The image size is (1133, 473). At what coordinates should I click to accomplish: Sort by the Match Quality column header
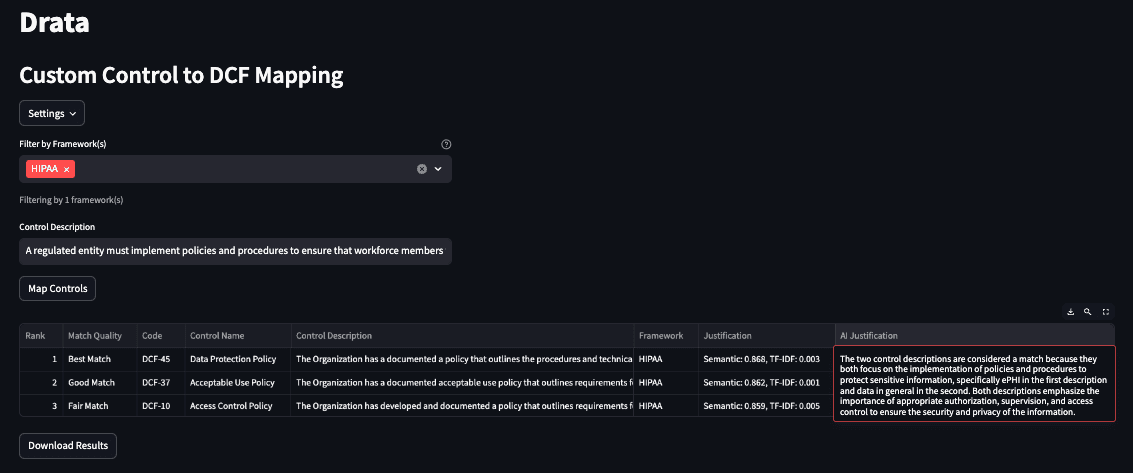[100, 336]
